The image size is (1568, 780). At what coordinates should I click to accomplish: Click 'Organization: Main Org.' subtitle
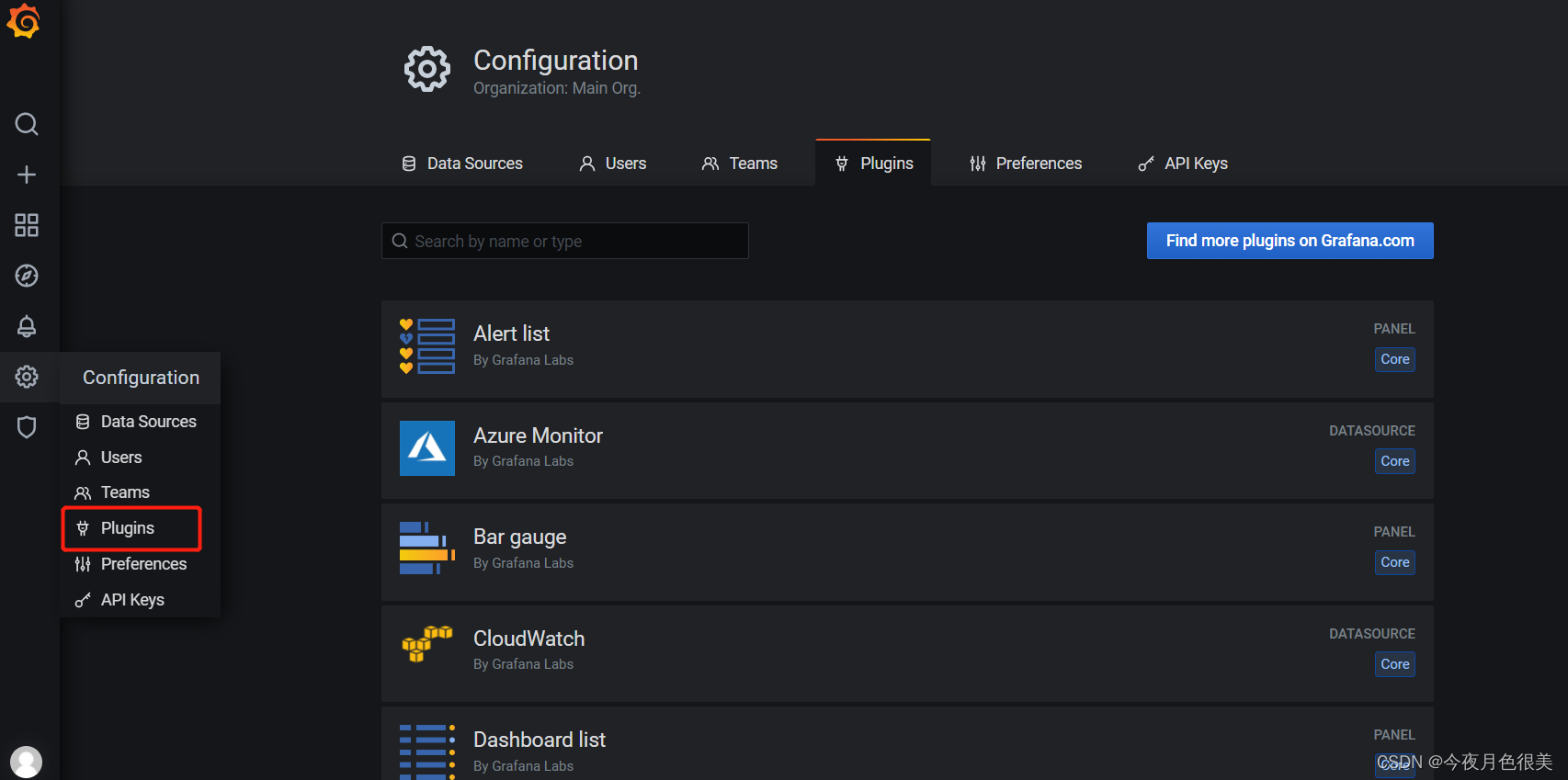tap(557, 88)
